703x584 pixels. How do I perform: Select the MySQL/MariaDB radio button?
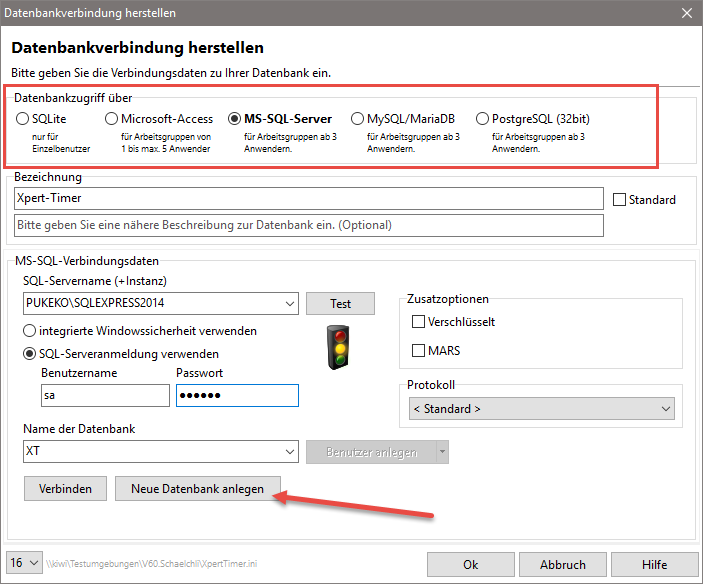357,119
